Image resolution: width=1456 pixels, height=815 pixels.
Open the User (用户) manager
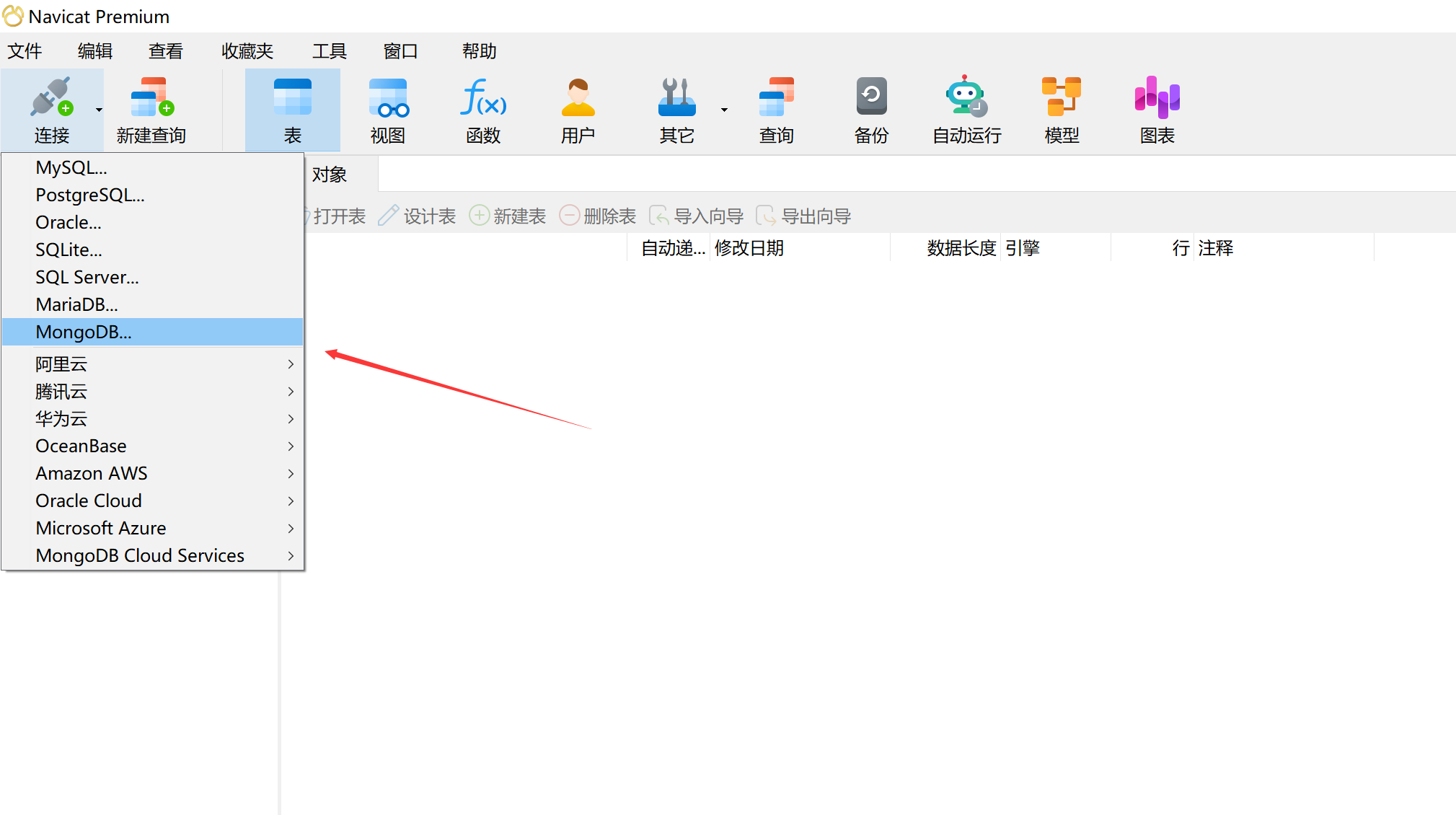[578, 97]
